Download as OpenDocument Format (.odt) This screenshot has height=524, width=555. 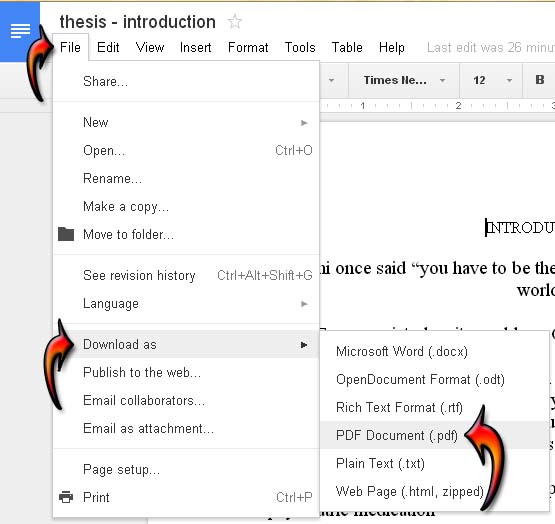coord(434,380)
